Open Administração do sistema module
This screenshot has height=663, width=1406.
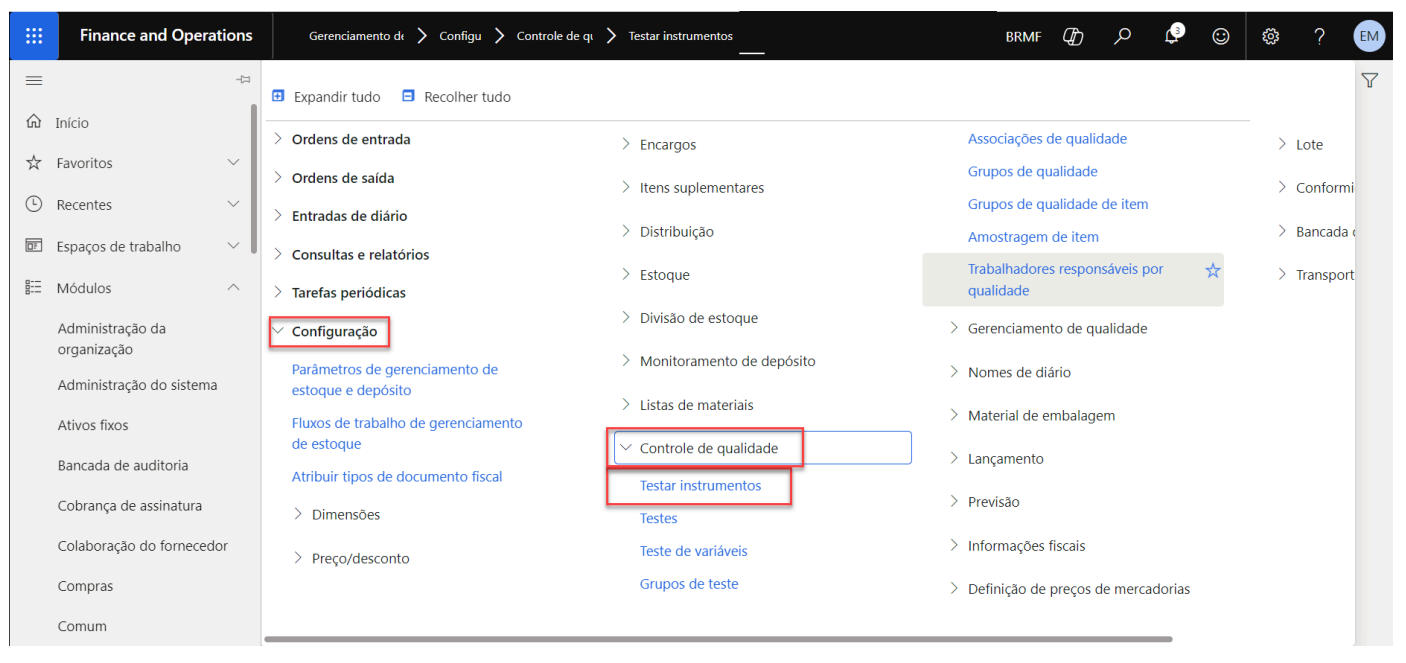click(x=137, y=385)
